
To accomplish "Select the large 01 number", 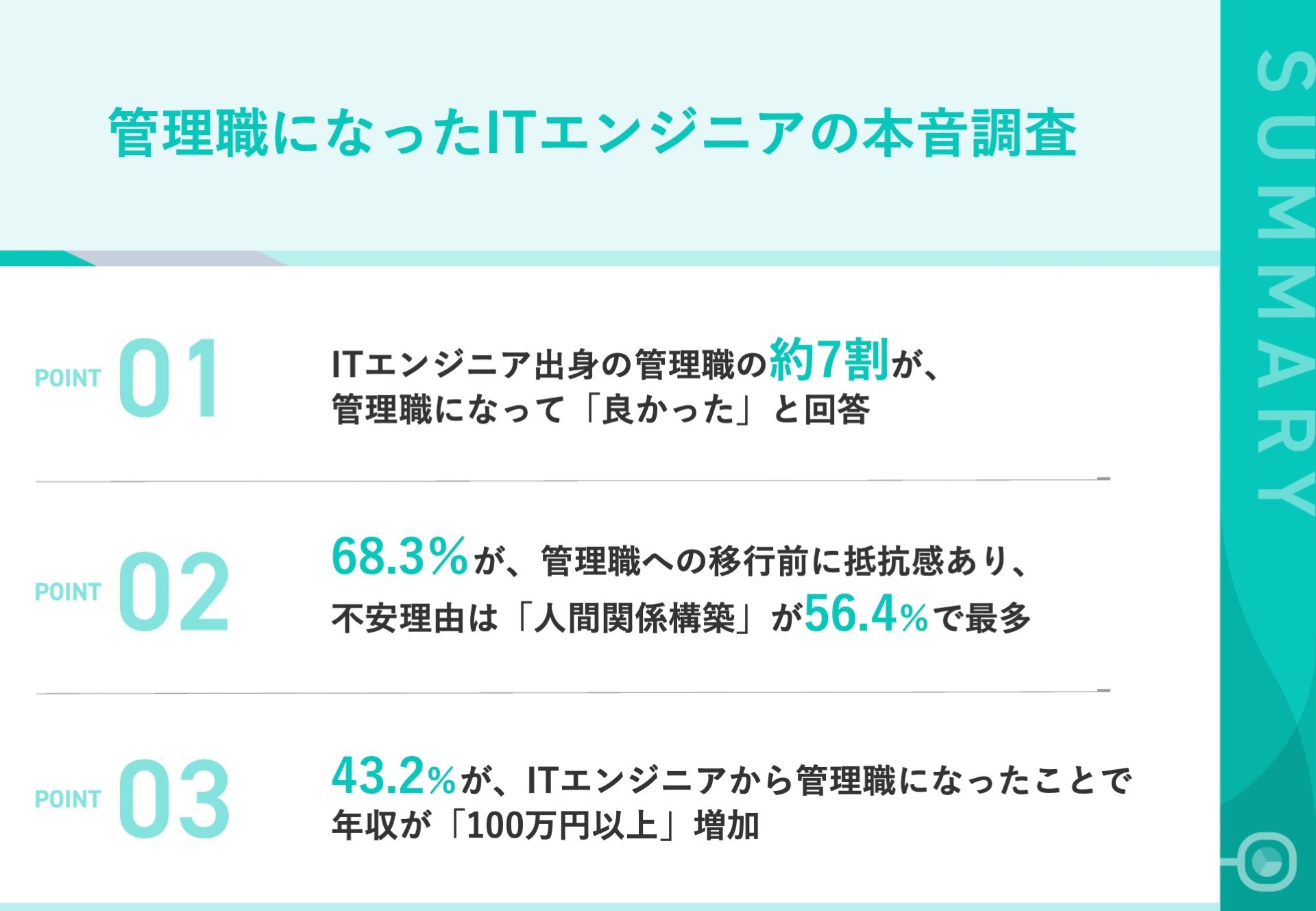I will (169, 378).
